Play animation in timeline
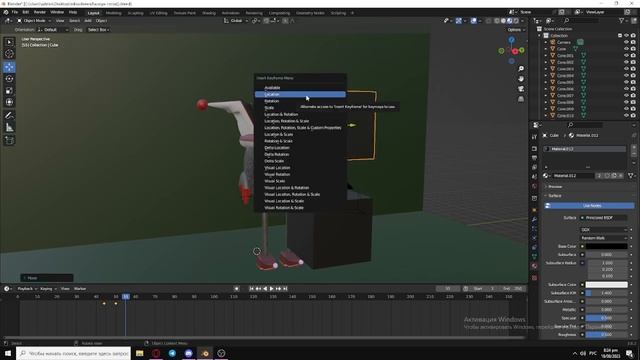 271,289
